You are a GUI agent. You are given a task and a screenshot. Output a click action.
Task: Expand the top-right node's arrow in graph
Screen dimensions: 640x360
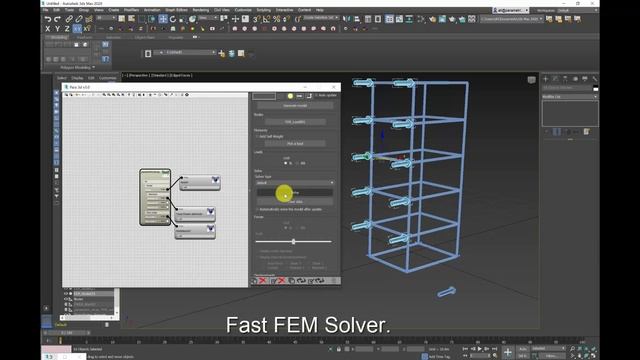tap(215, 180)
